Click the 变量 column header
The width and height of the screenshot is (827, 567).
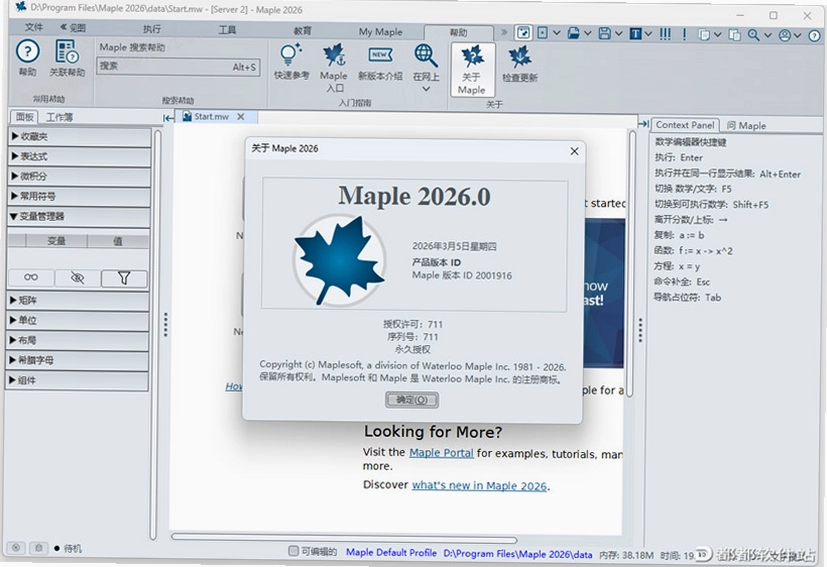pyautogui.click(x=56, y=241)
